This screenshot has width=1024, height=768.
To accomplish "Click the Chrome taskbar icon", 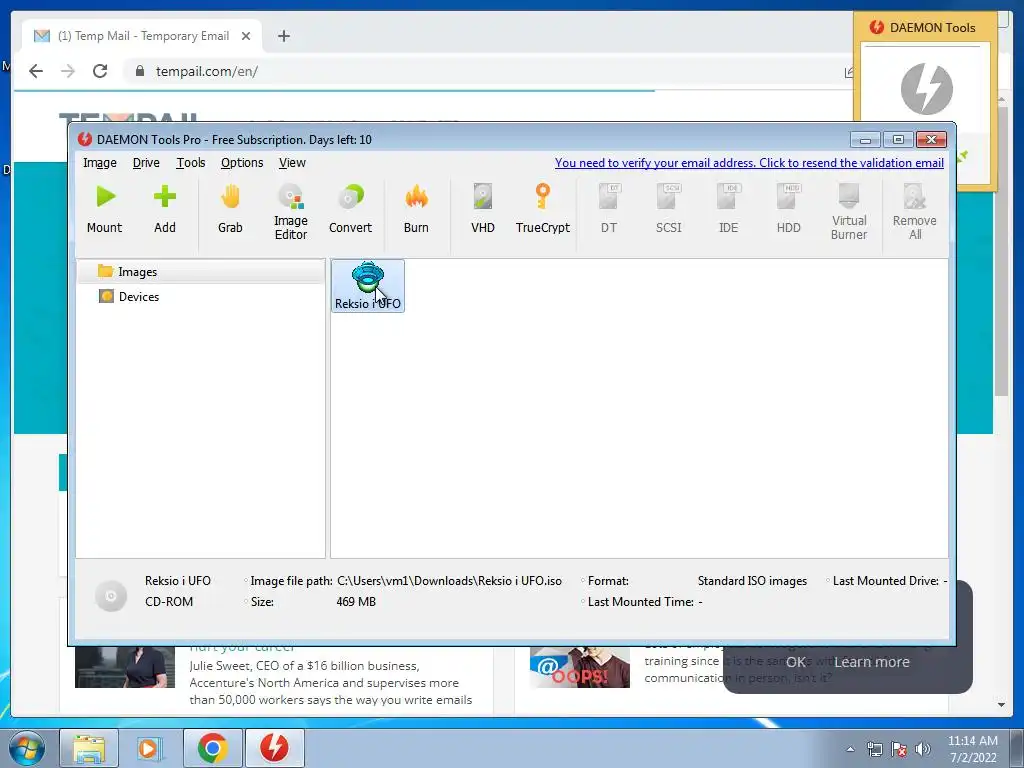I will (x=212, y=748).
